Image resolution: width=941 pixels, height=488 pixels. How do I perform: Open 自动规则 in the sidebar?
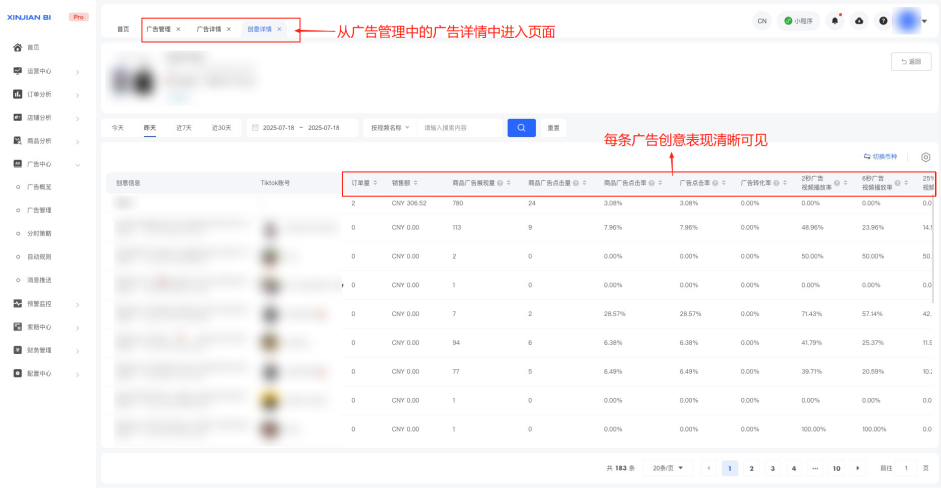pos(39,257)
